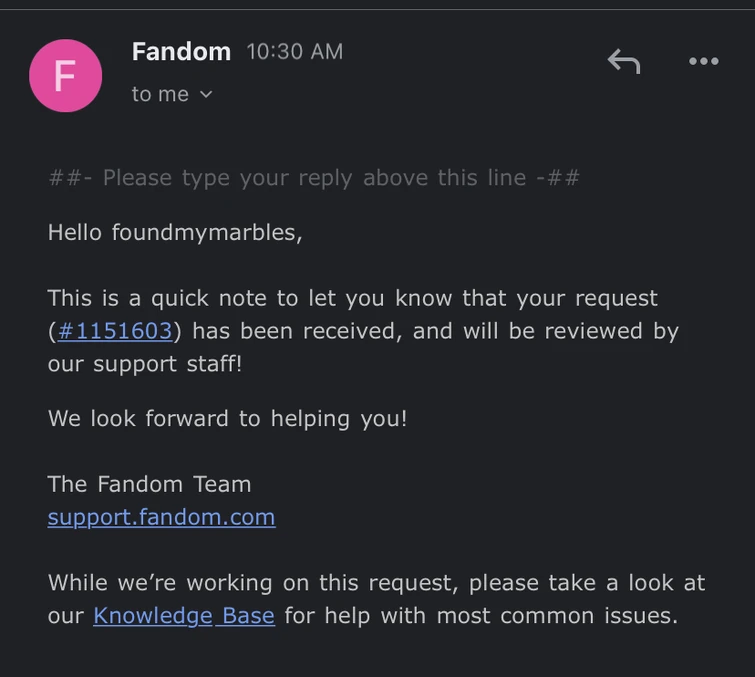Click the pink Fandom sender avatar
Image resolution: width=755 pixels, height=677 pixels.
[65, 76]
